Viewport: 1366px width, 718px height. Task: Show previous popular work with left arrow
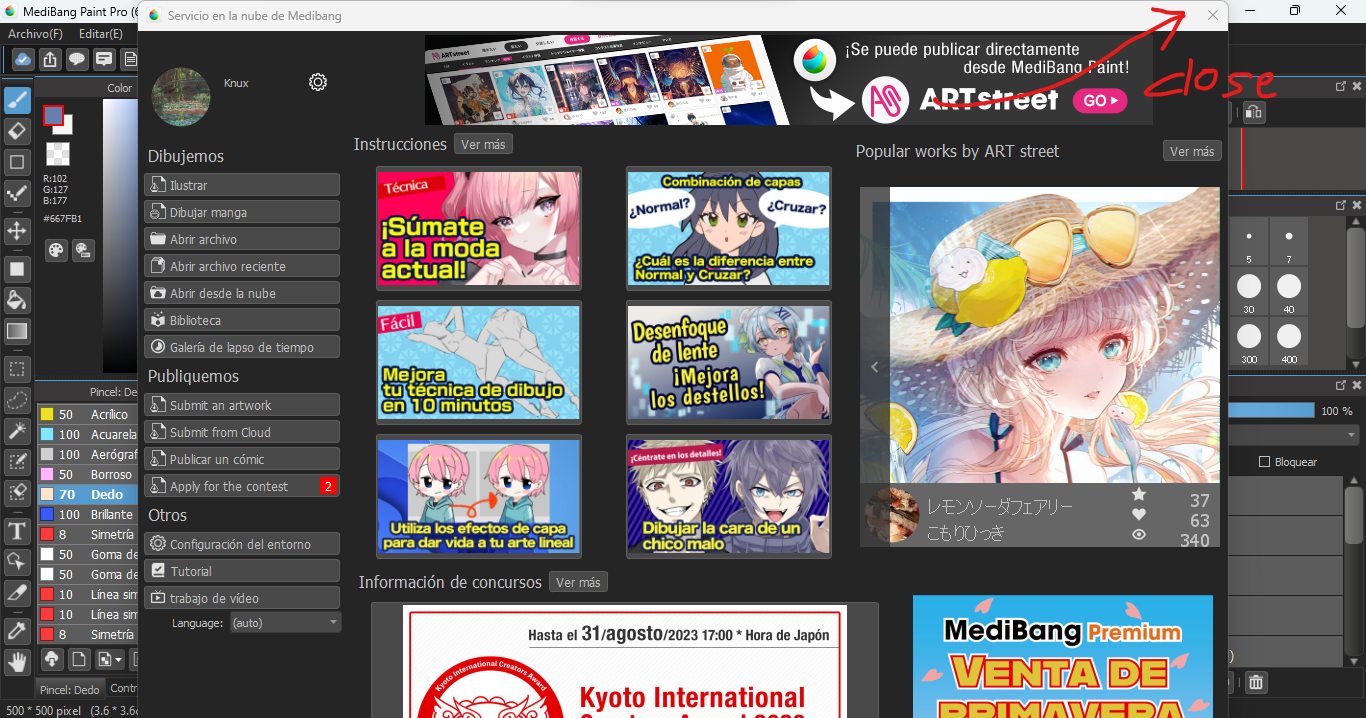(875, 367)
